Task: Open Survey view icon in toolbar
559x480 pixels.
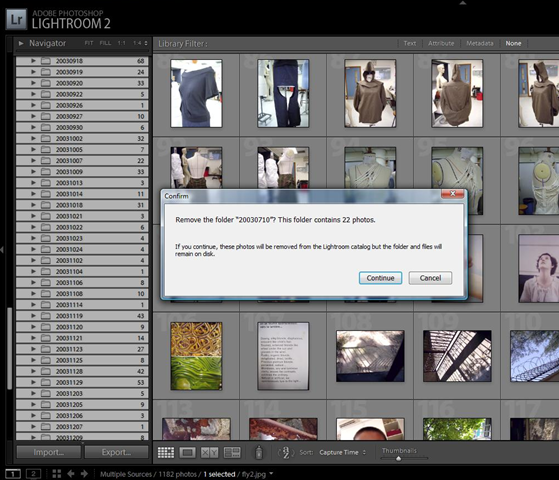Action: [232, 453]
